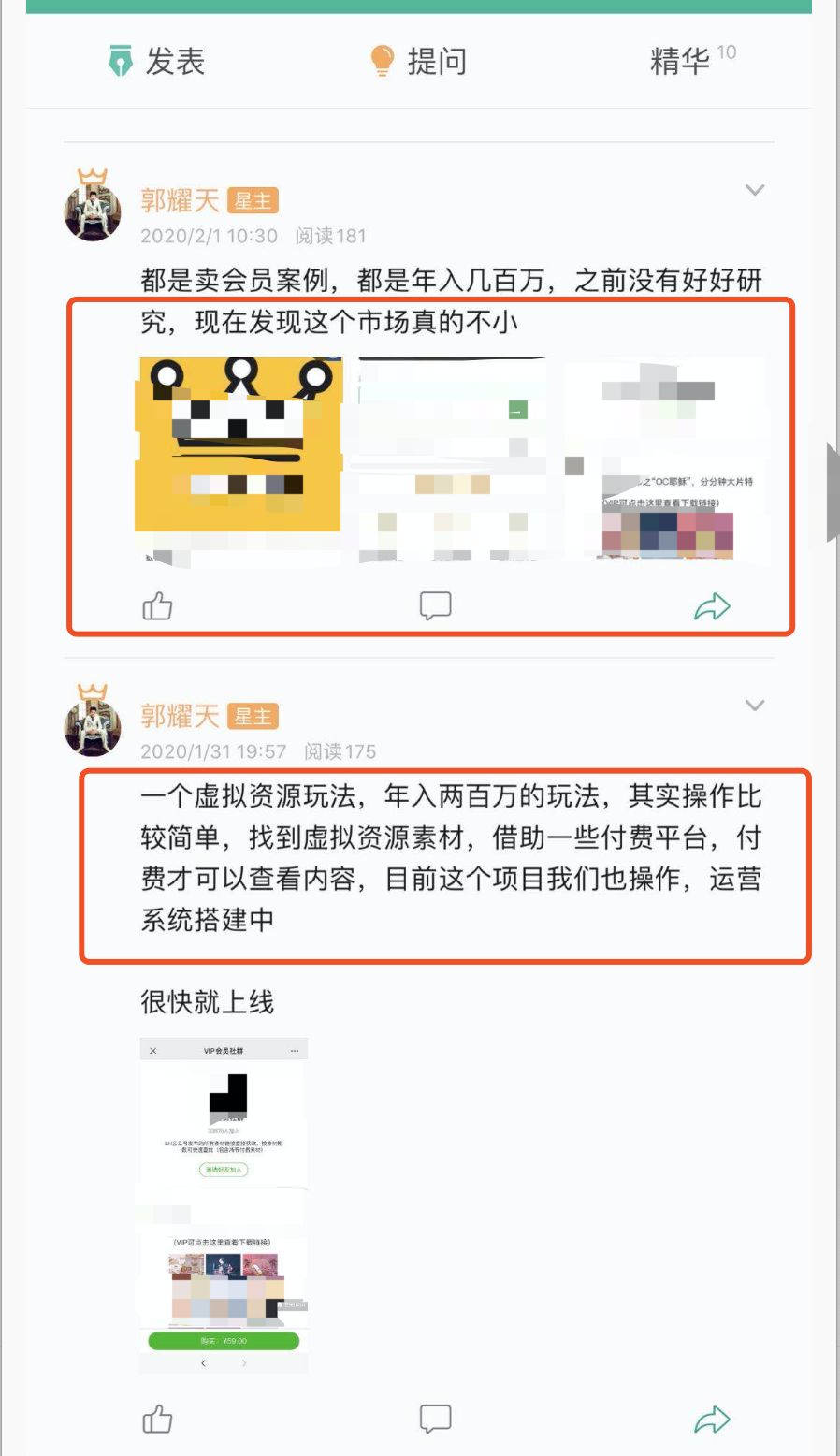Open comments on the 2020/1/31 post
Image resolution: width=840 pixels, height=1456 pixels.
click(x=435, y=1420)
